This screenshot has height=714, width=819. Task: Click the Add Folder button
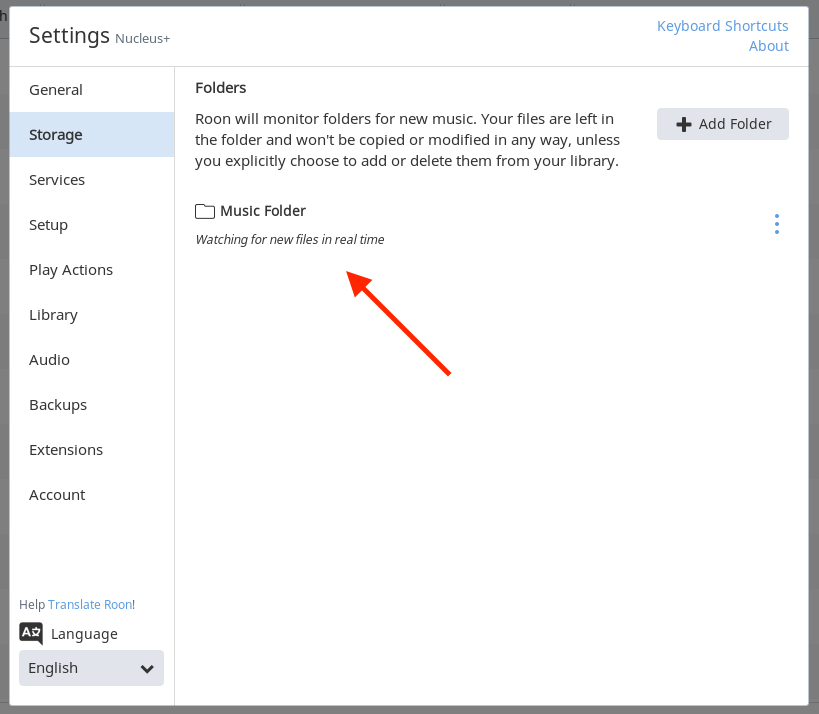tap(723, 124)
